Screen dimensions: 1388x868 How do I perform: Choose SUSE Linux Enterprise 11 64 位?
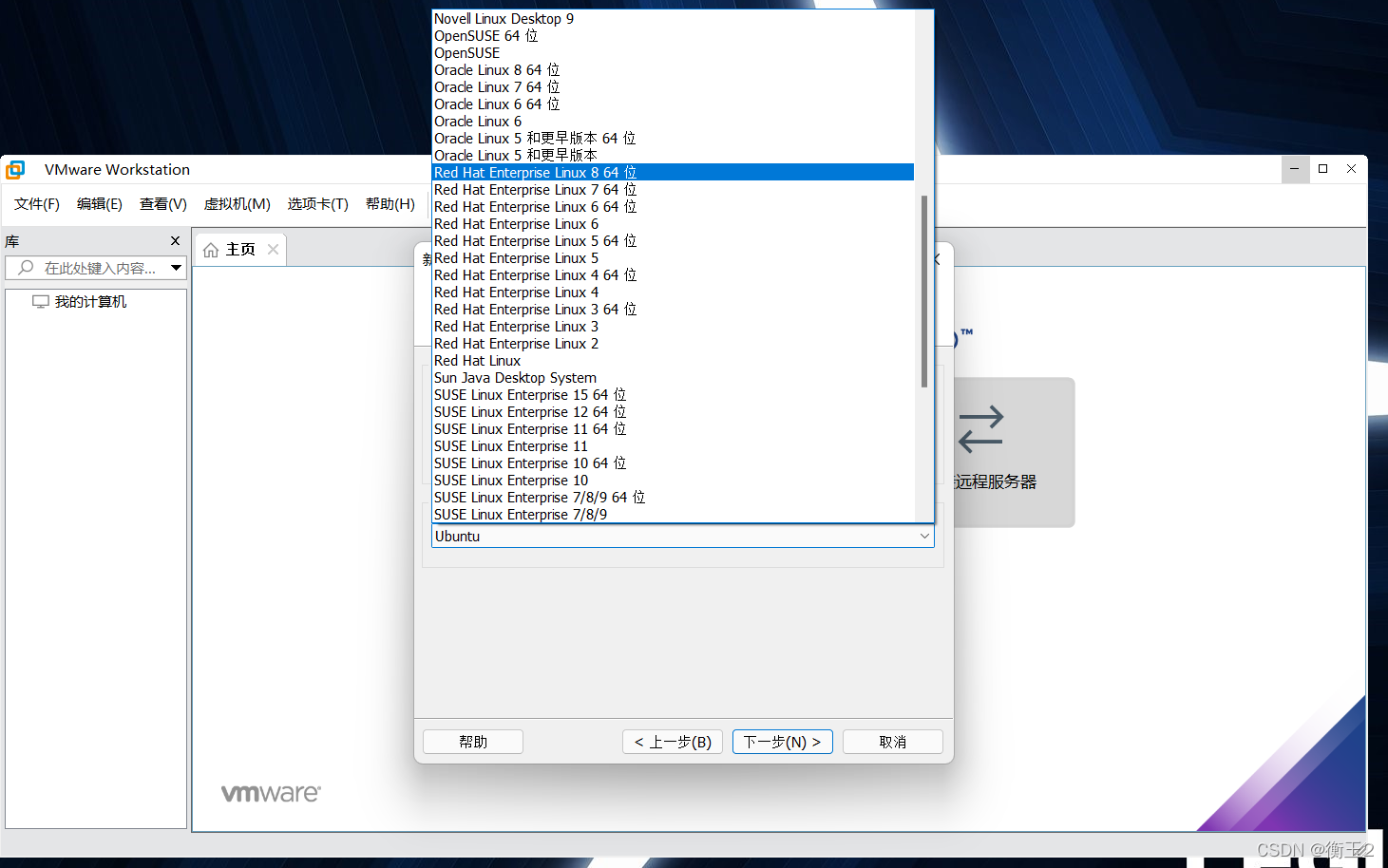click(673, 429)
